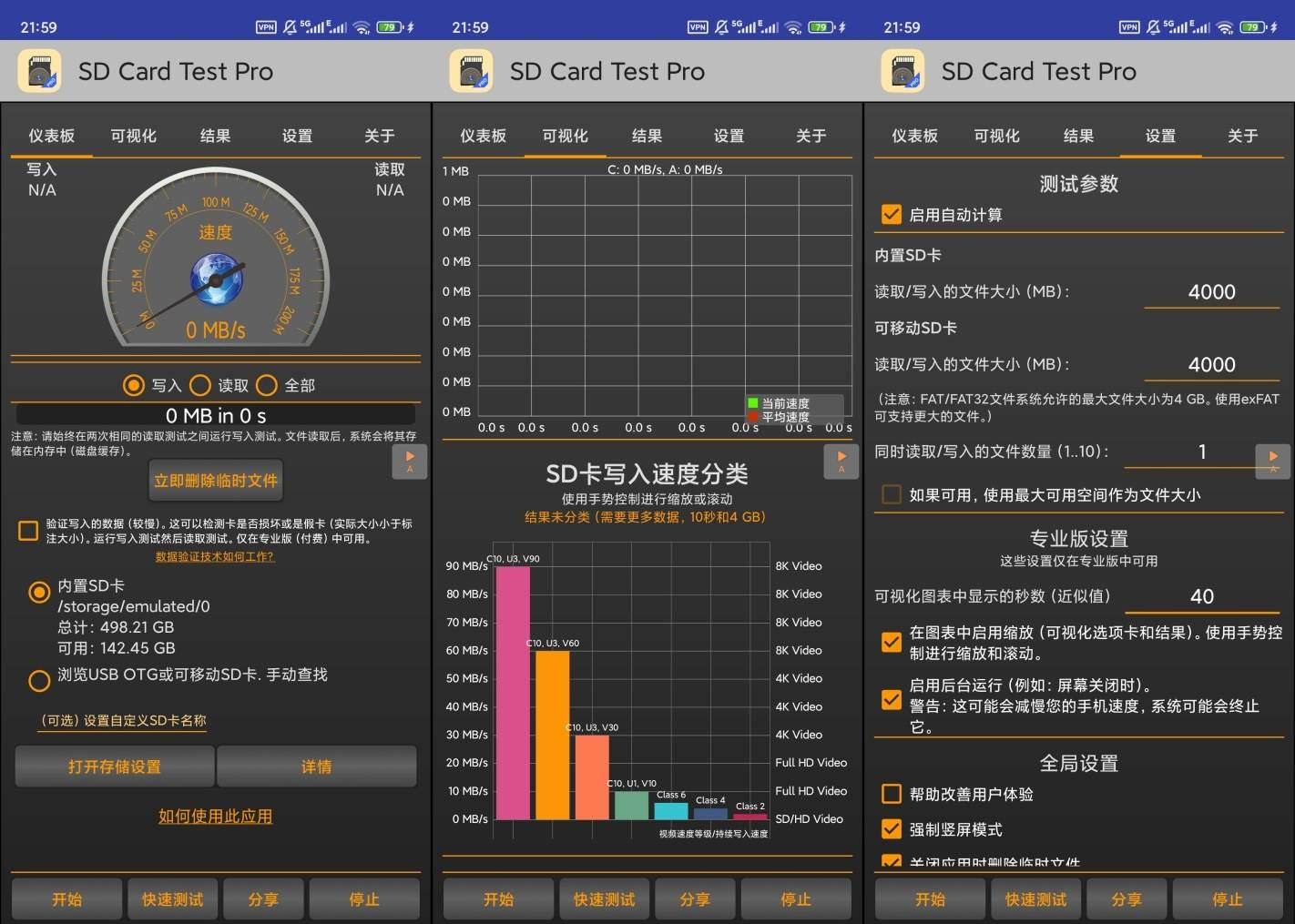
Task: Tap the Wi-Fi icon in the middle status bar
Action: click(793, 27)
